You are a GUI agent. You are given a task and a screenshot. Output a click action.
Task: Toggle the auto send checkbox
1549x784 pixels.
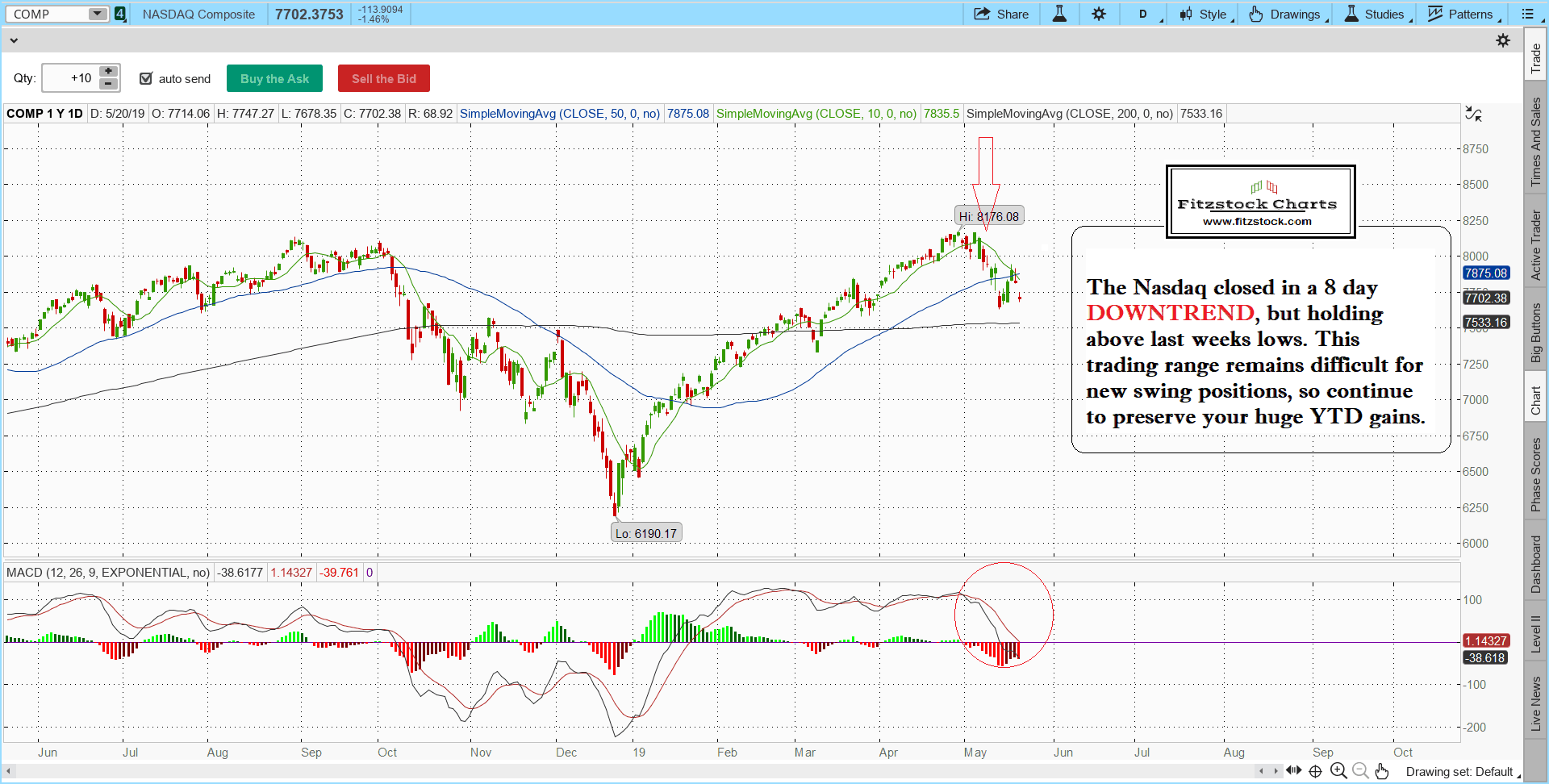pos(146,78)
